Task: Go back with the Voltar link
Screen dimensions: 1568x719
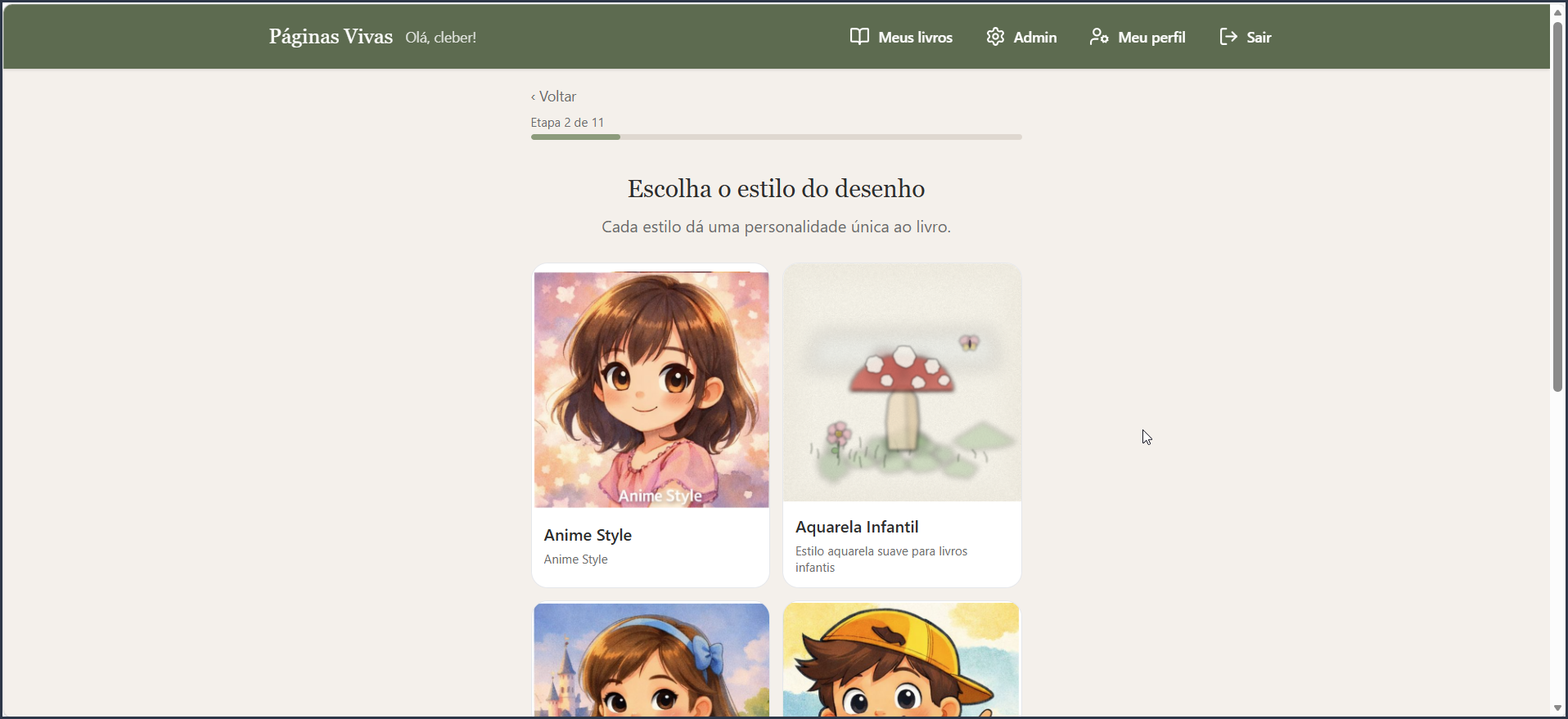Action: [x=554, y=97]
